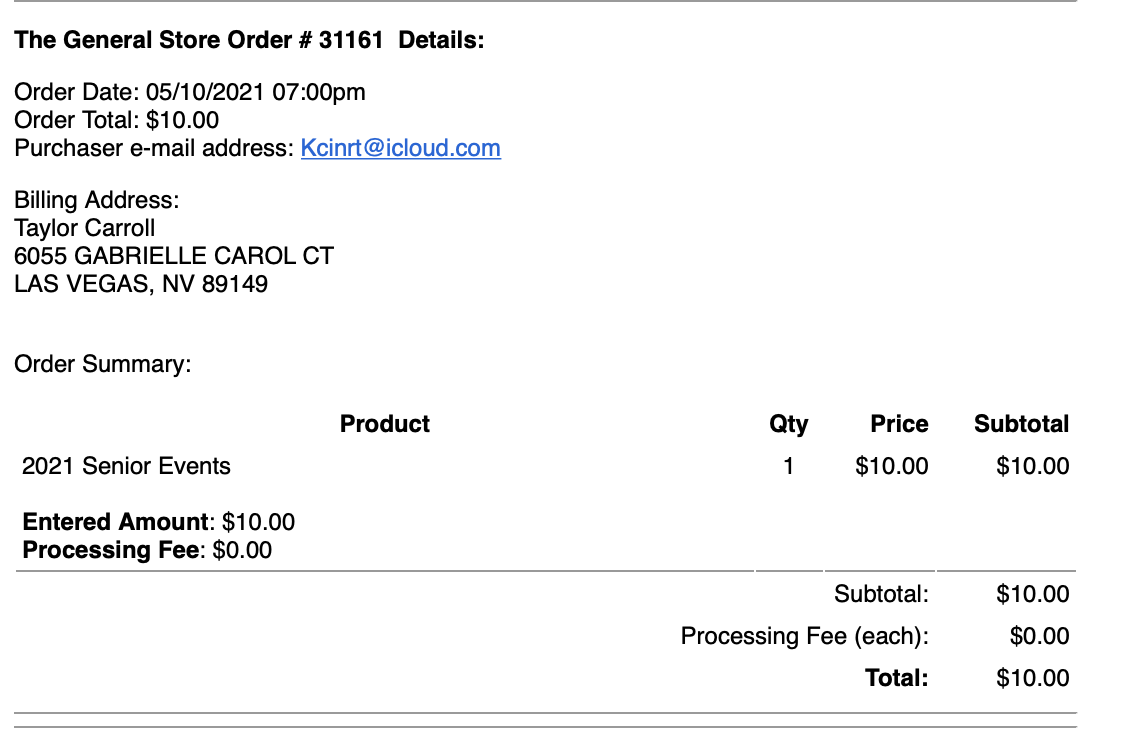
Task: Select the 2021 Senior Events product row
Action: pos(126,466)
